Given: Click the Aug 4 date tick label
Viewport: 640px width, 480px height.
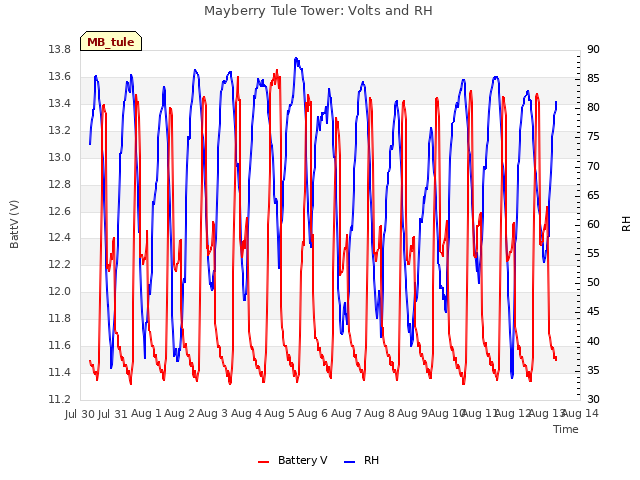Looking at the screenshot, I should pos(246,413).
